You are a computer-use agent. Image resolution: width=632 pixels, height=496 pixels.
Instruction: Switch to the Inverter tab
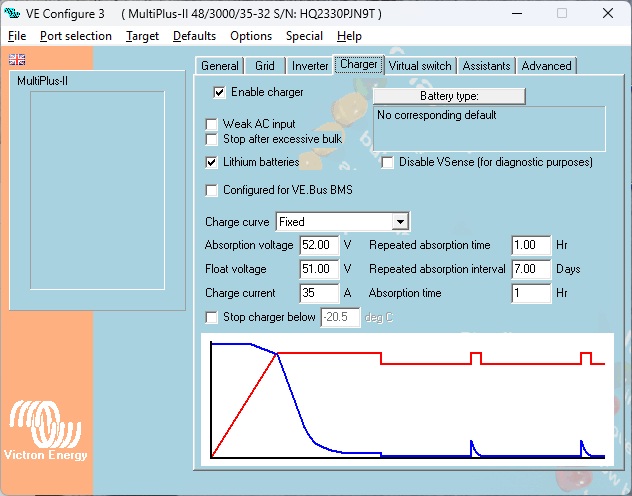tap(310, 66)
